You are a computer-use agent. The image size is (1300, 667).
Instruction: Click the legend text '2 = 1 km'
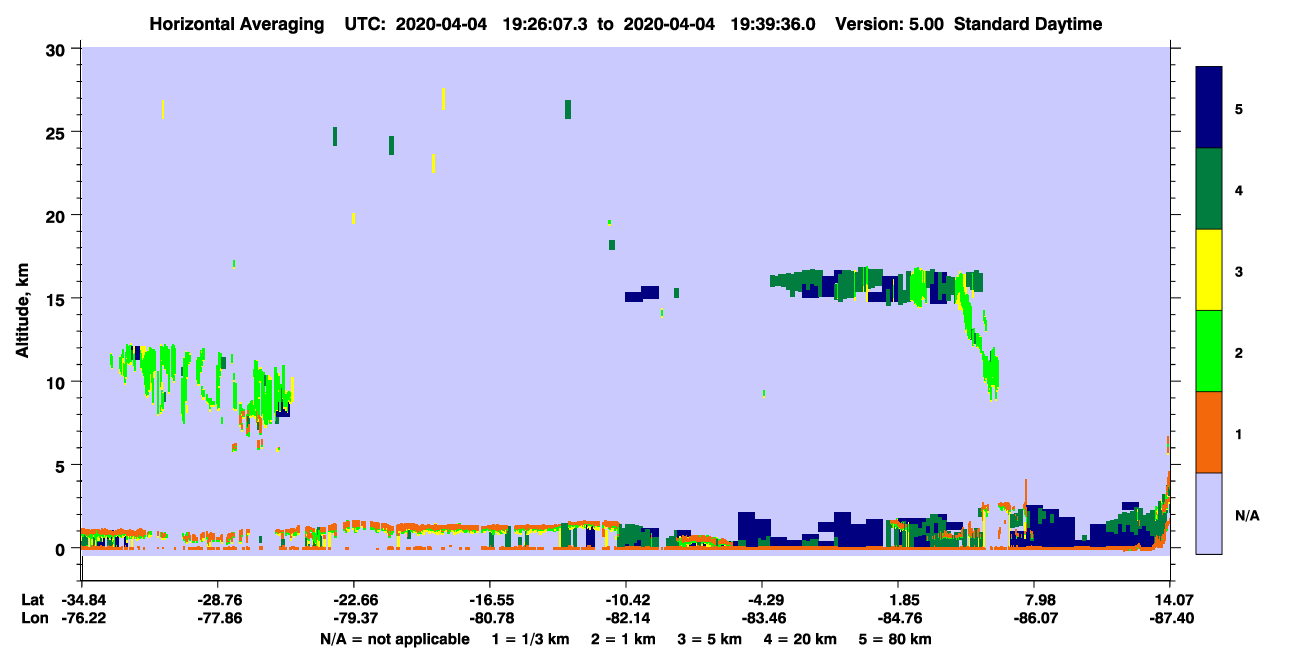pos(623,639)
